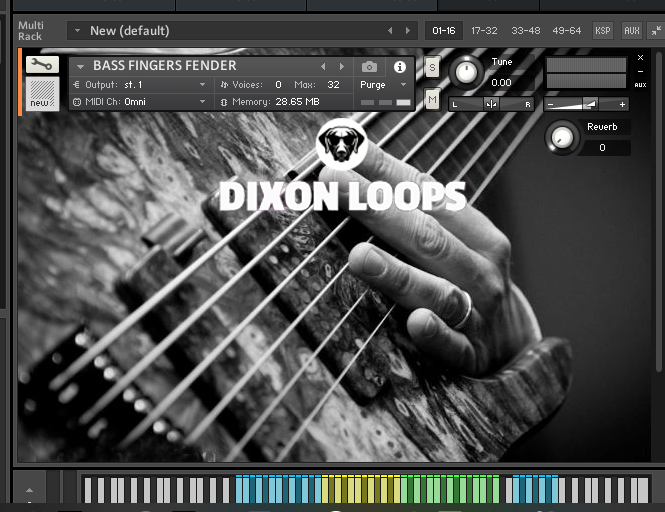The height and width of the screenshot is (512, 665).
Task: Minimize the rack with the header arrows icon
Action: [x=657, y=31]
